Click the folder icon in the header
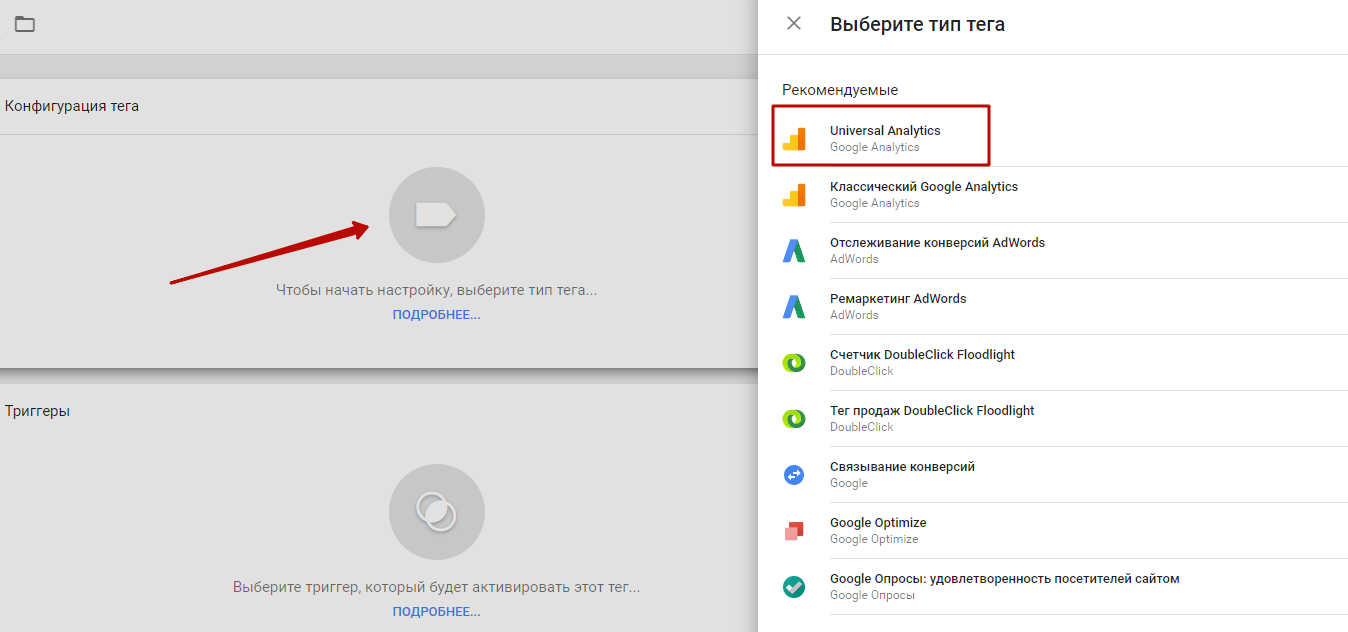Image resolution: width=1348 pixels, height=632 pixels. point(24,24)
